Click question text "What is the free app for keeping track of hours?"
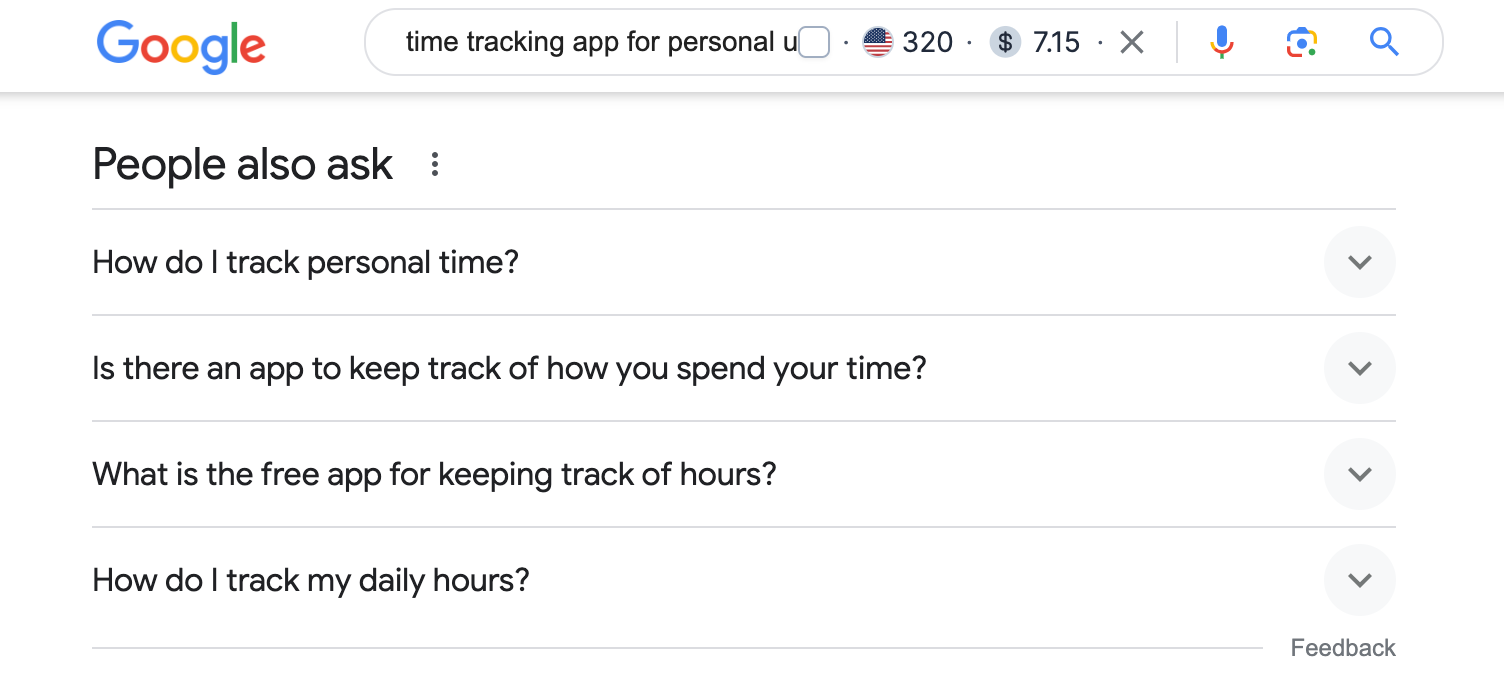Screen dimensions: 1504x678 click(434, 474)
